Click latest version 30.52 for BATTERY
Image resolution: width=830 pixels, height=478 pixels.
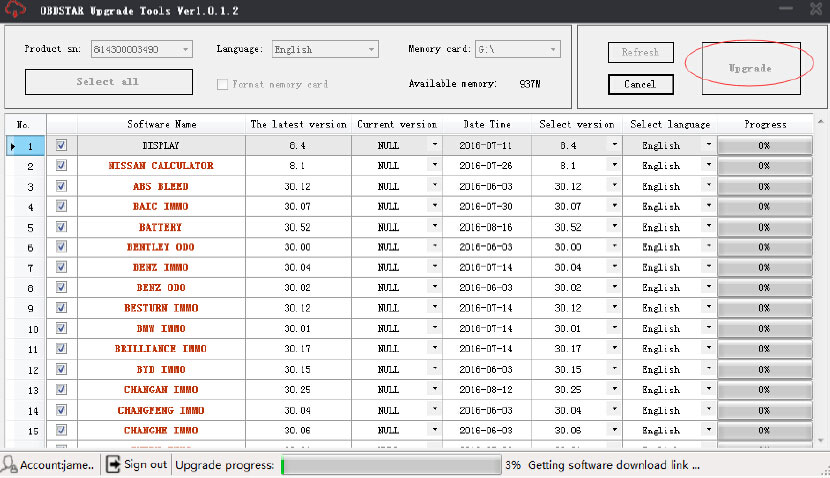(297, 227)
